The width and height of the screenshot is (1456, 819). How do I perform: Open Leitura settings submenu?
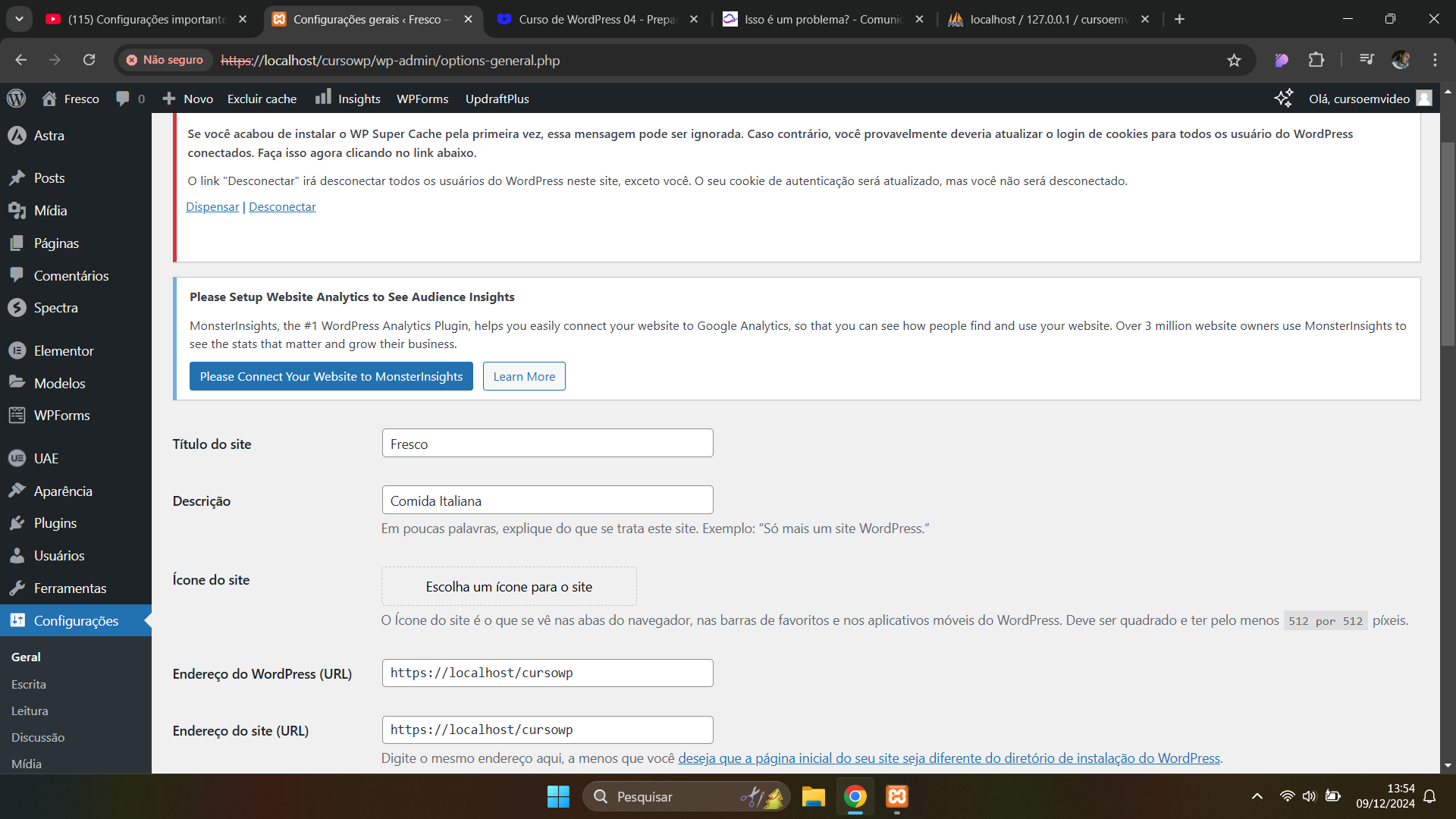pyautogui.click(x=30, y=711)
